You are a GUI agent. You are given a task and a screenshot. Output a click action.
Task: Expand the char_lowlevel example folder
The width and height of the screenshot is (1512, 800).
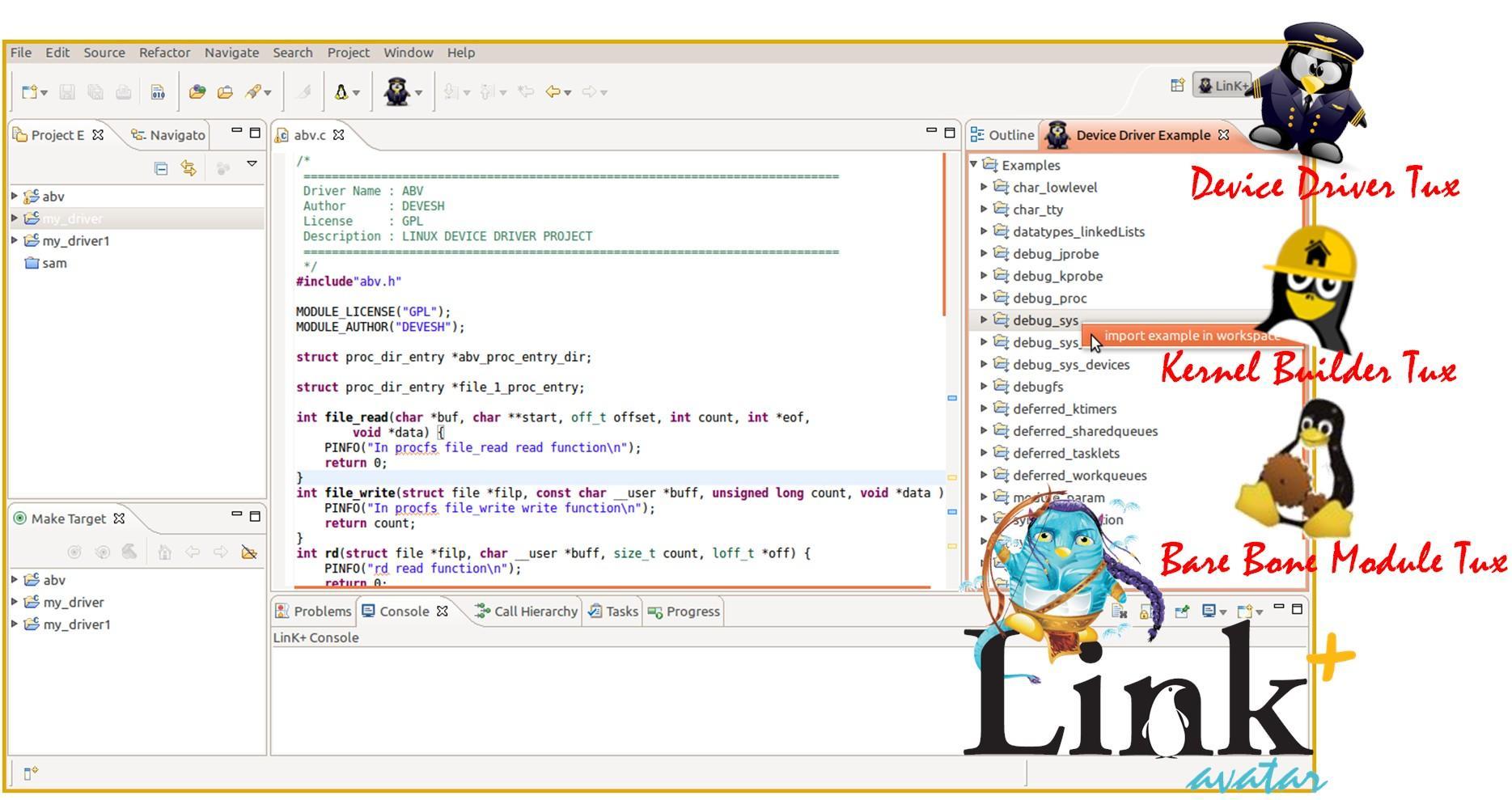(984, 187)
